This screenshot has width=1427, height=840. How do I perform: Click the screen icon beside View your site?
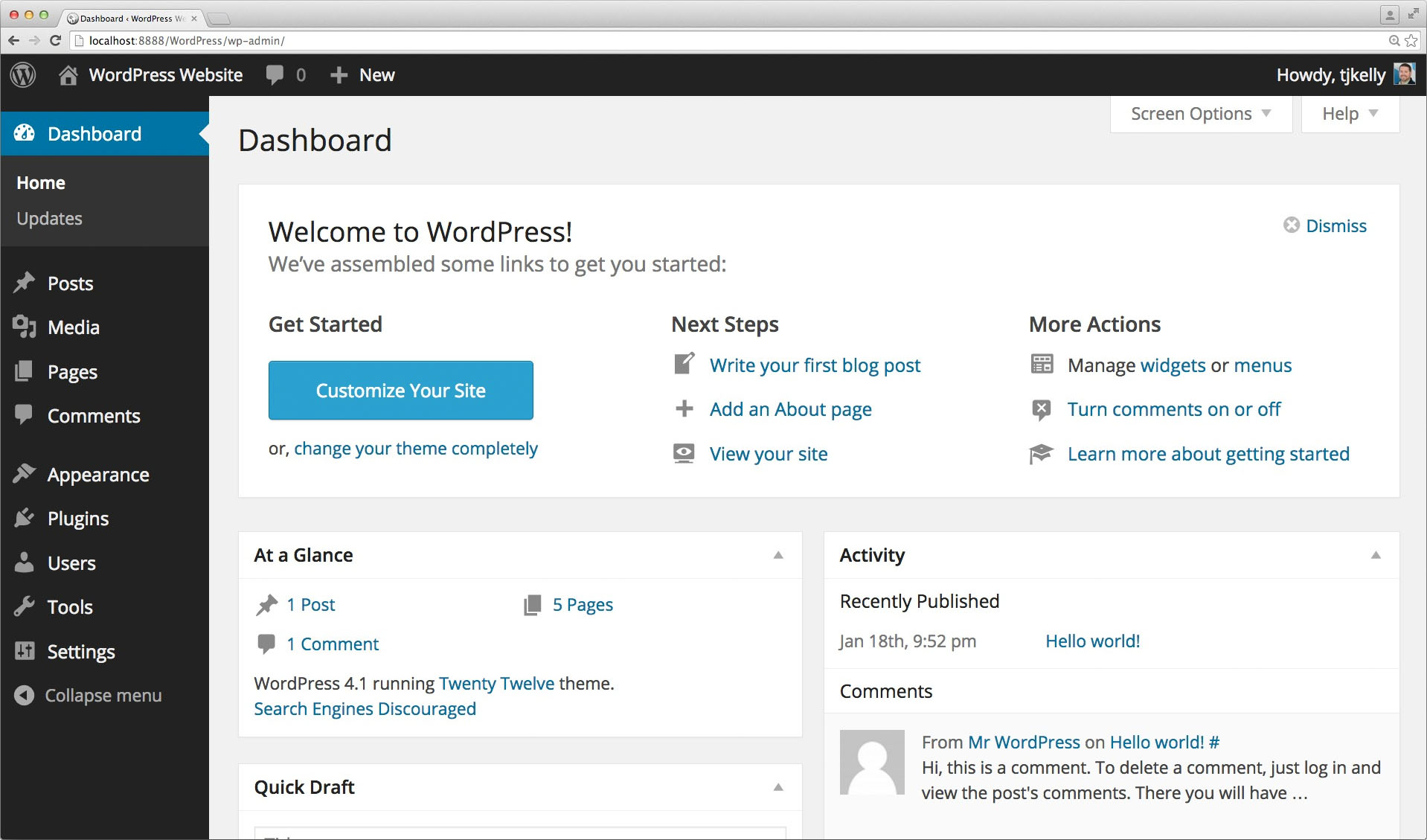point(684,453)
